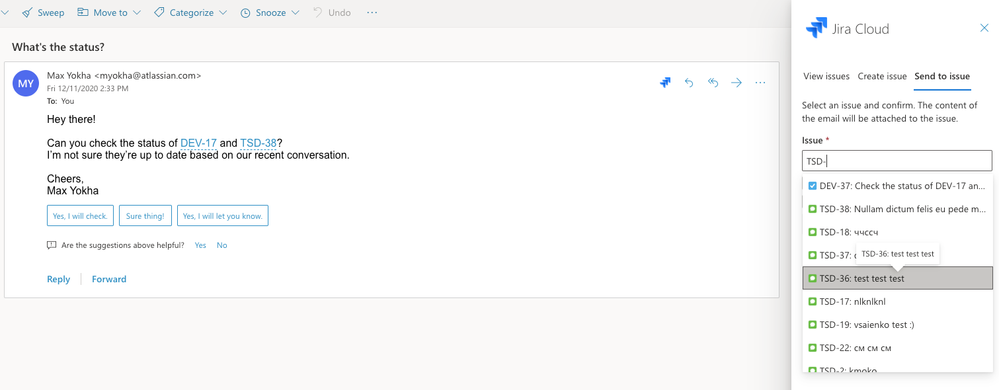
Task: Click the sender name Max Yokha
Action: [x=69, y=75]
